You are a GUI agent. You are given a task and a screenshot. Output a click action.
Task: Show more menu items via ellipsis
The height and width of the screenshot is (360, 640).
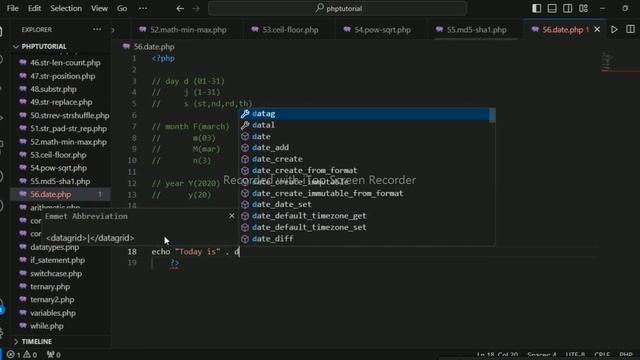(x=143, y=8)
